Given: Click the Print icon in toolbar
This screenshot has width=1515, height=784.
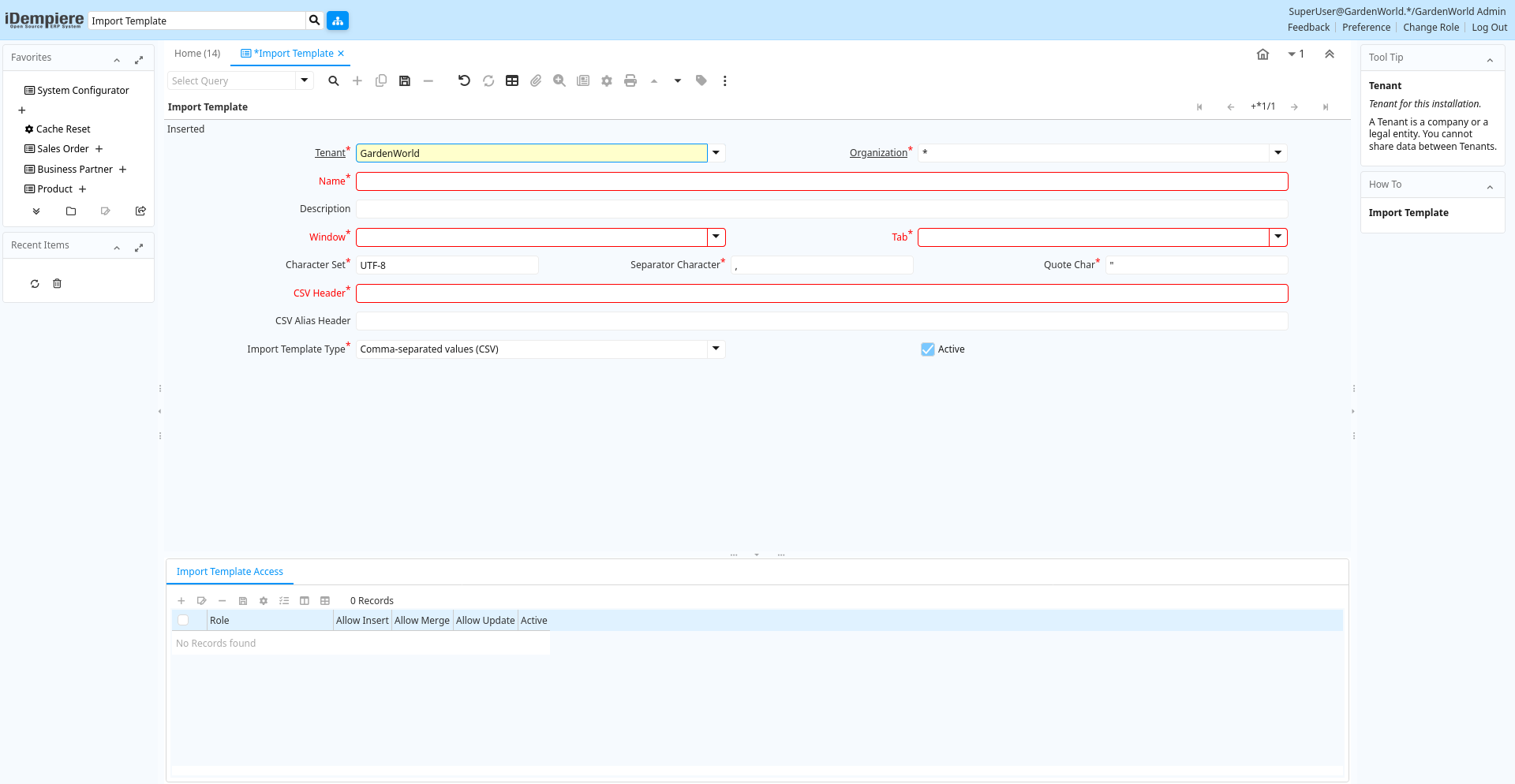Looking at the screenshot, I should pos(630,80).
